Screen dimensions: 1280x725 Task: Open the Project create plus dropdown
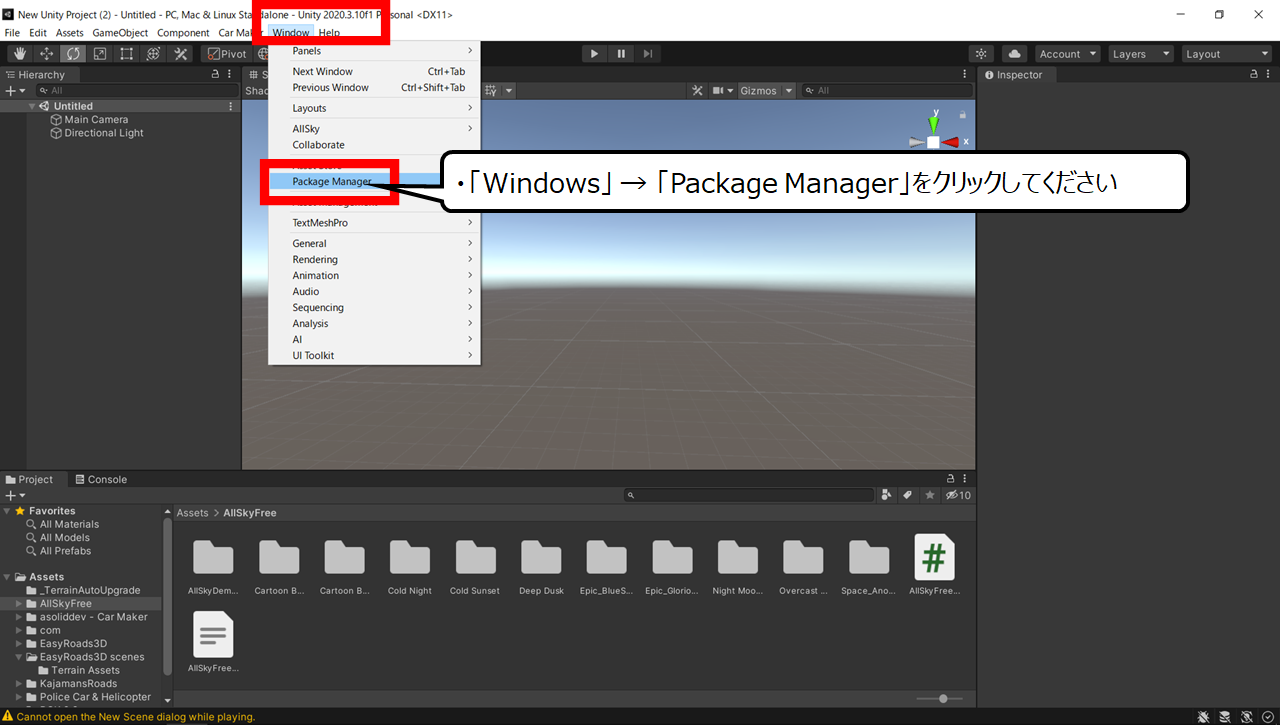pyautogui.click(x=15, y=495)
